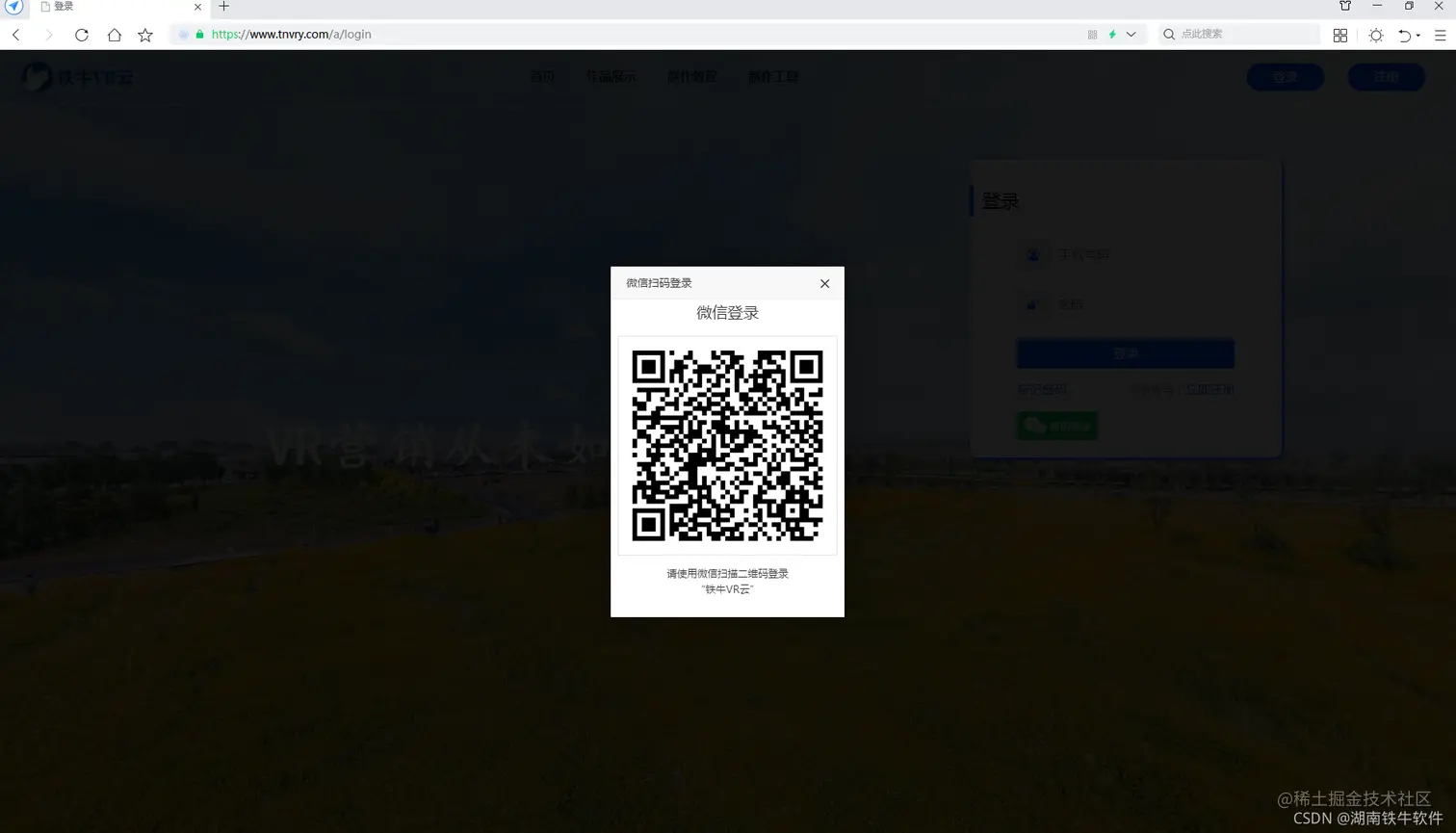1456x833 pixels.
Task: Click the green WeChat login button
Action: [x=1056, y=426]
